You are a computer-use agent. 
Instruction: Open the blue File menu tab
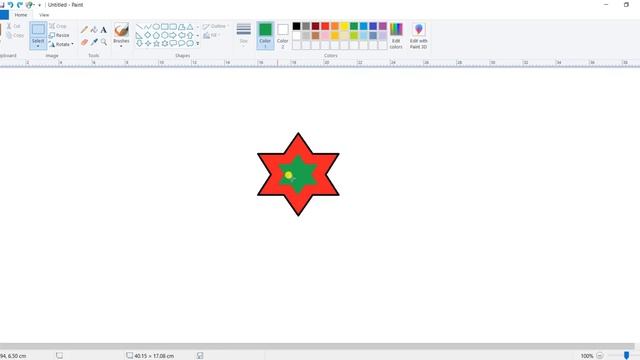[4, 15]
